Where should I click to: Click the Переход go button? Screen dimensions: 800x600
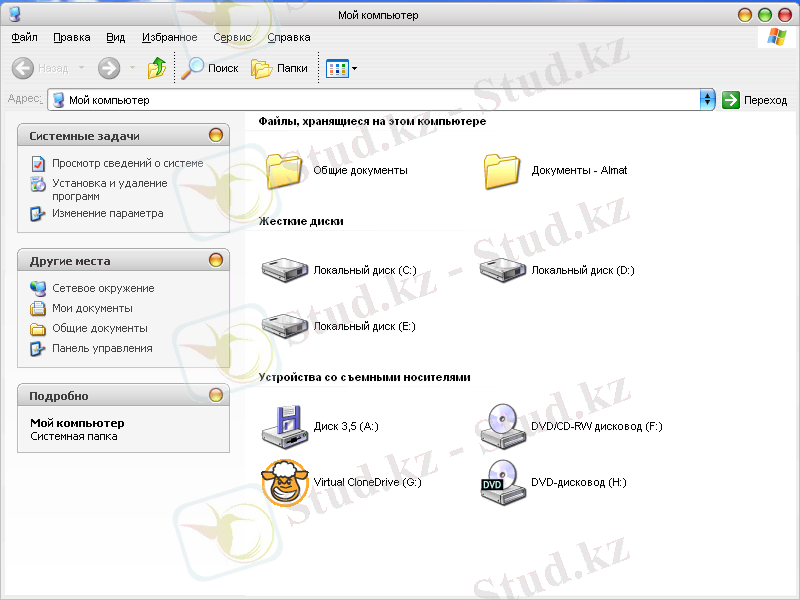[755, 100]
